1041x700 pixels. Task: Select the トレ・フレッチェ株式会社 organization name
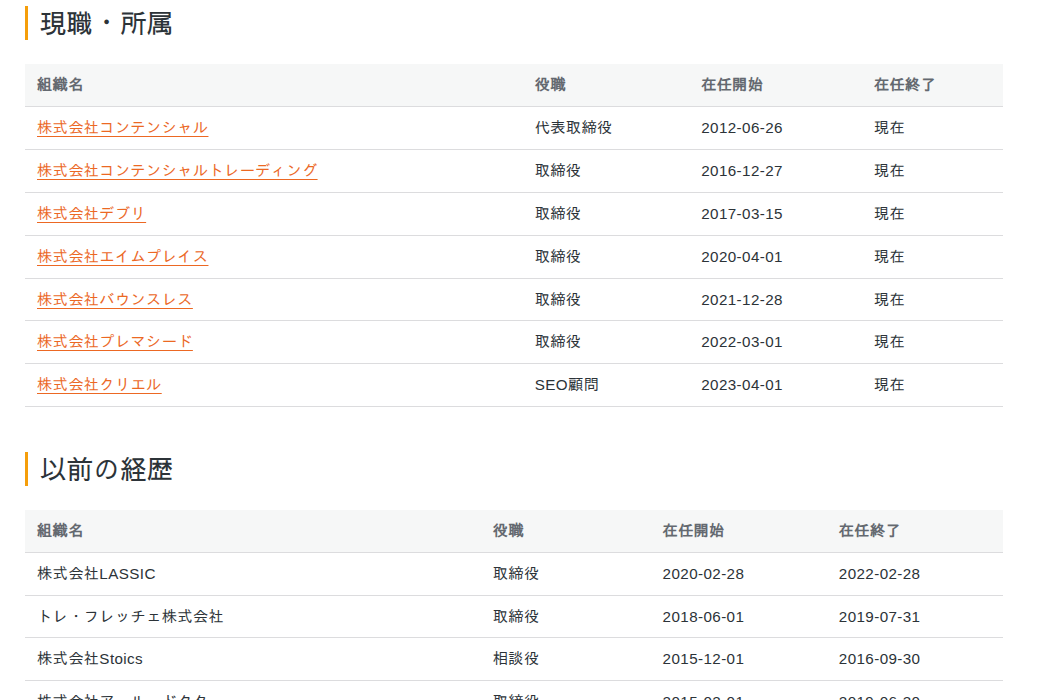coord(130,616)
